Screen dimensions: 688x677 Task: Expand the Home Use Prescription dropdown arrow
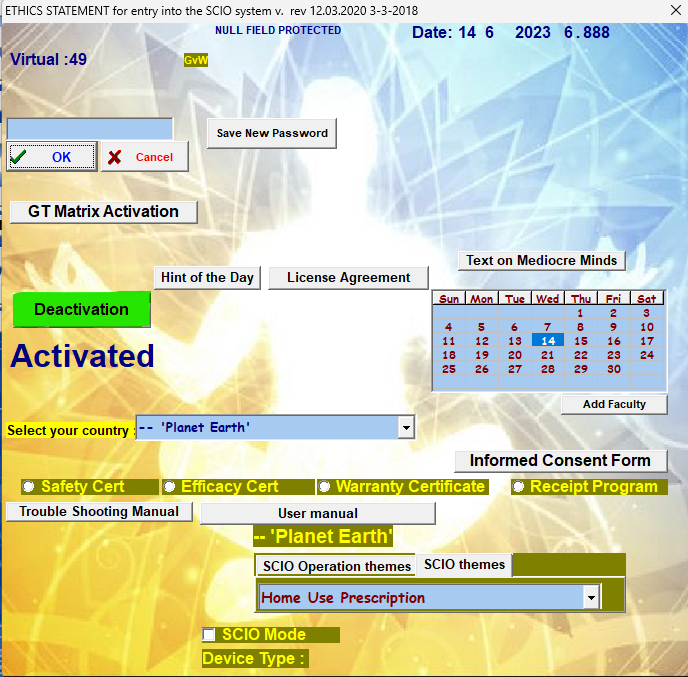point(591,598)
